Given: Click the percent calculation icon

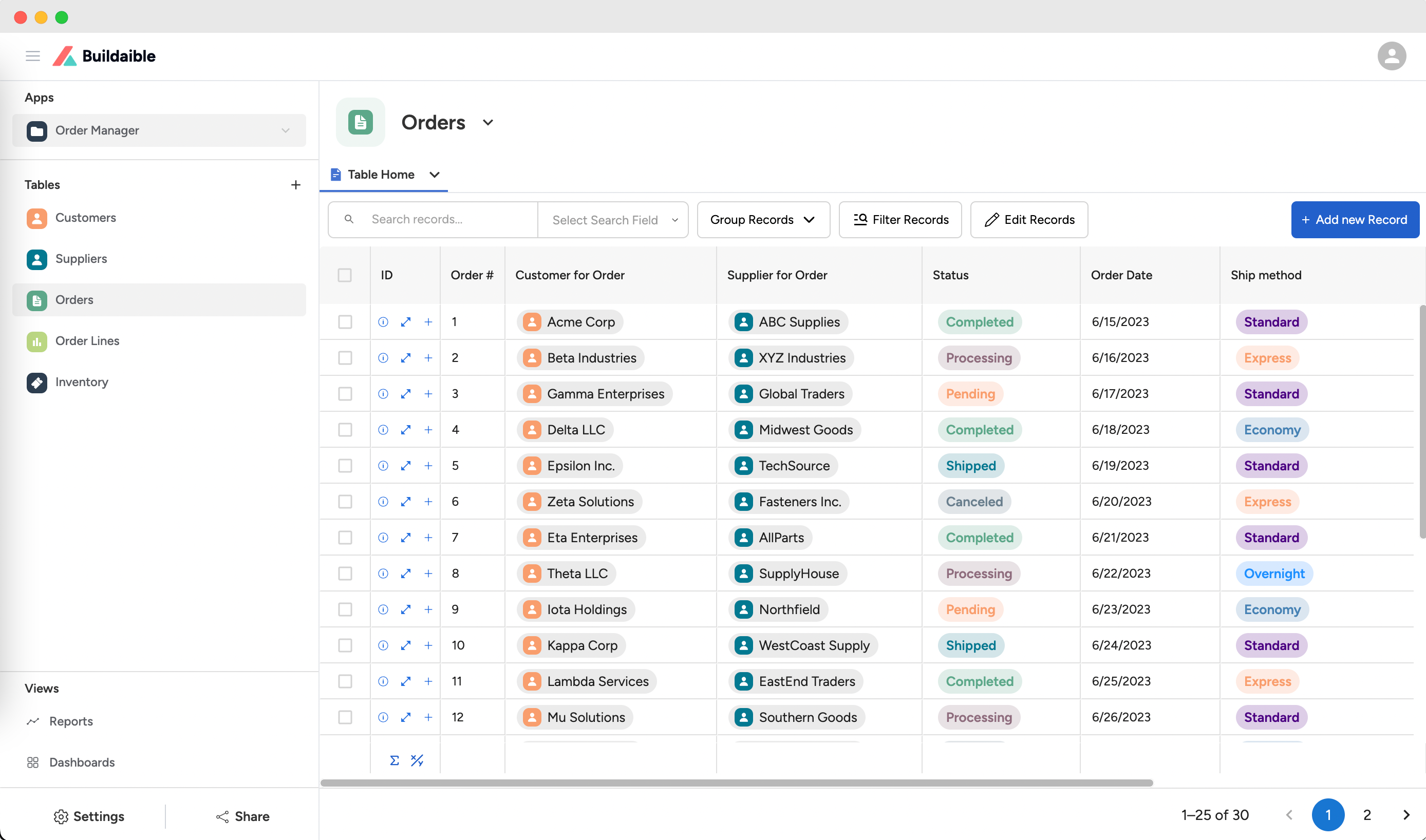Looking at the screenshot, I should [418, 760].
